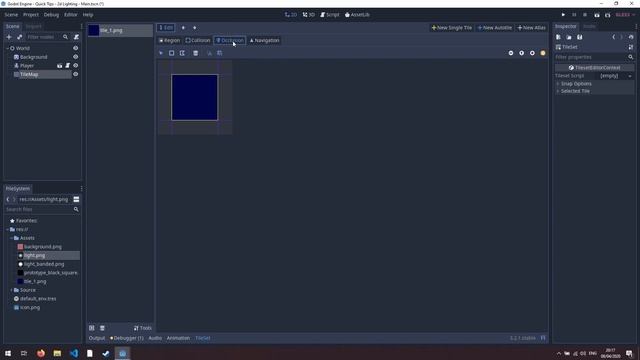Click the instance scene chain icon
640x360 pixels.
pyautogui.click(x=19, y=37)
